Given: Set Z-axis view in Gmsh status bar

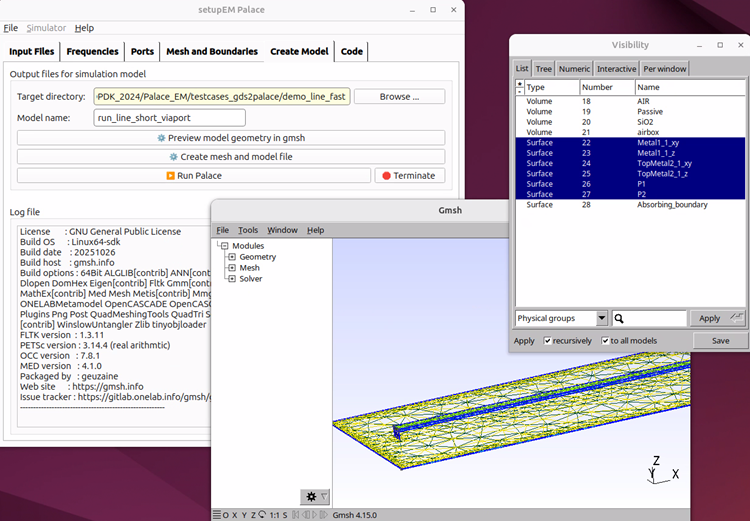Looking at the screenshot, I should (253, 515).
